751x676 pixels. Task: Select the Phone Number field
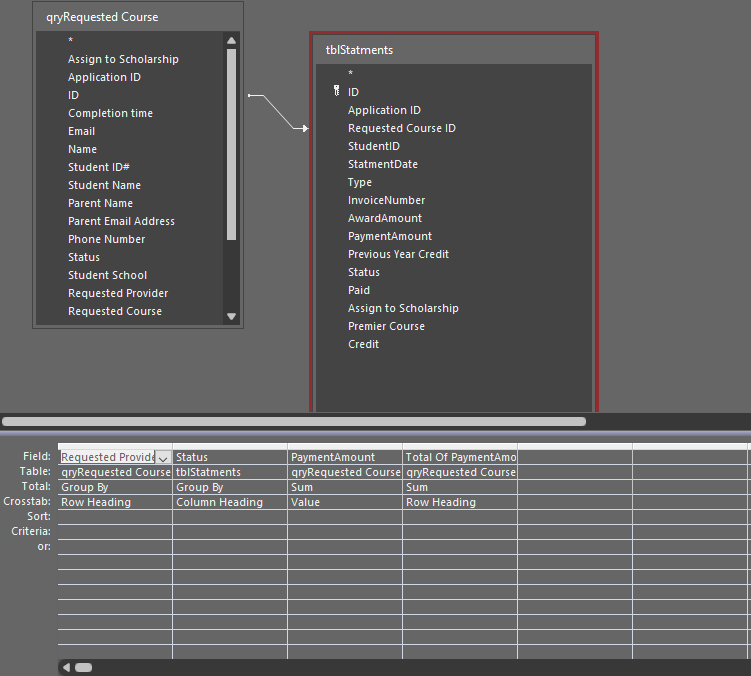click(x=106, y=239)
